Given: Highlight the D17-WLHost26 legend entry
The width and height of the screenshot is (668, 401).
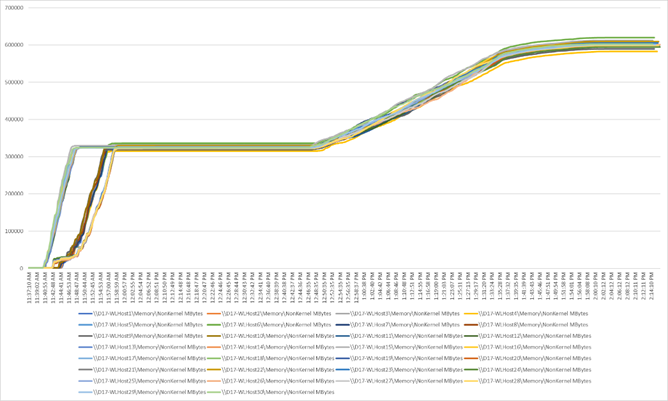Looking at the screenshot, I should (x=271, y=381).
